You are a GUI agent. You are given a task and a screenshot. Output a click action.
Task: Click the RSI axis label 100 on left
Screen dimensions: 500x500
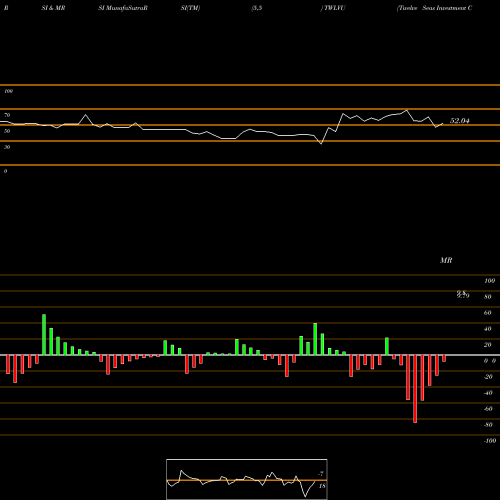click(x=8, y=91)
